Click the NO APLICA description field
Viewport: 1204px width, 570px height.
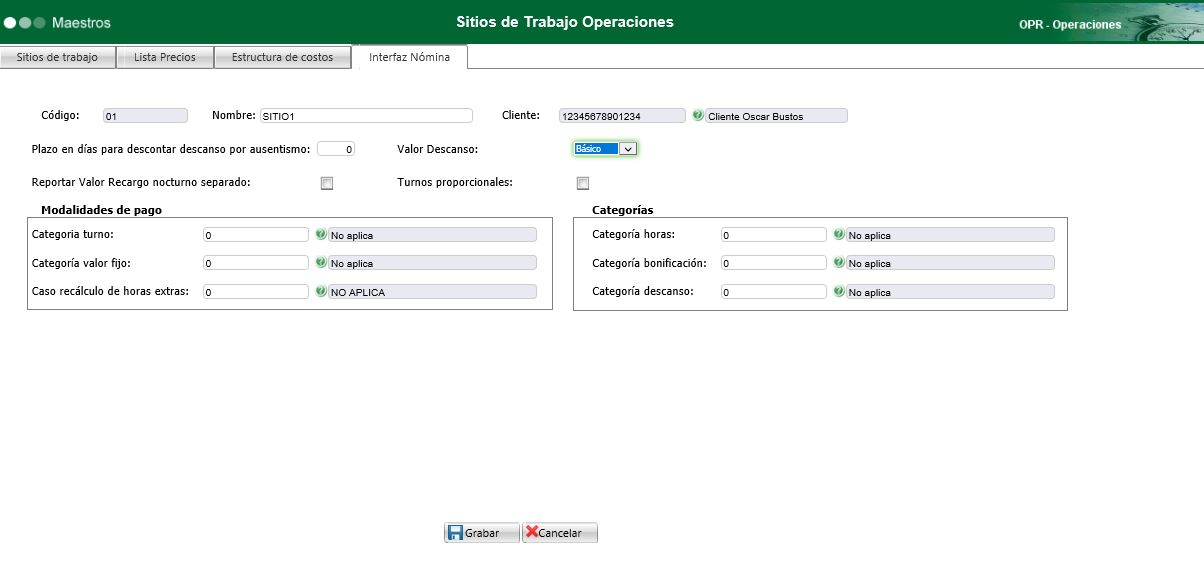432,292
